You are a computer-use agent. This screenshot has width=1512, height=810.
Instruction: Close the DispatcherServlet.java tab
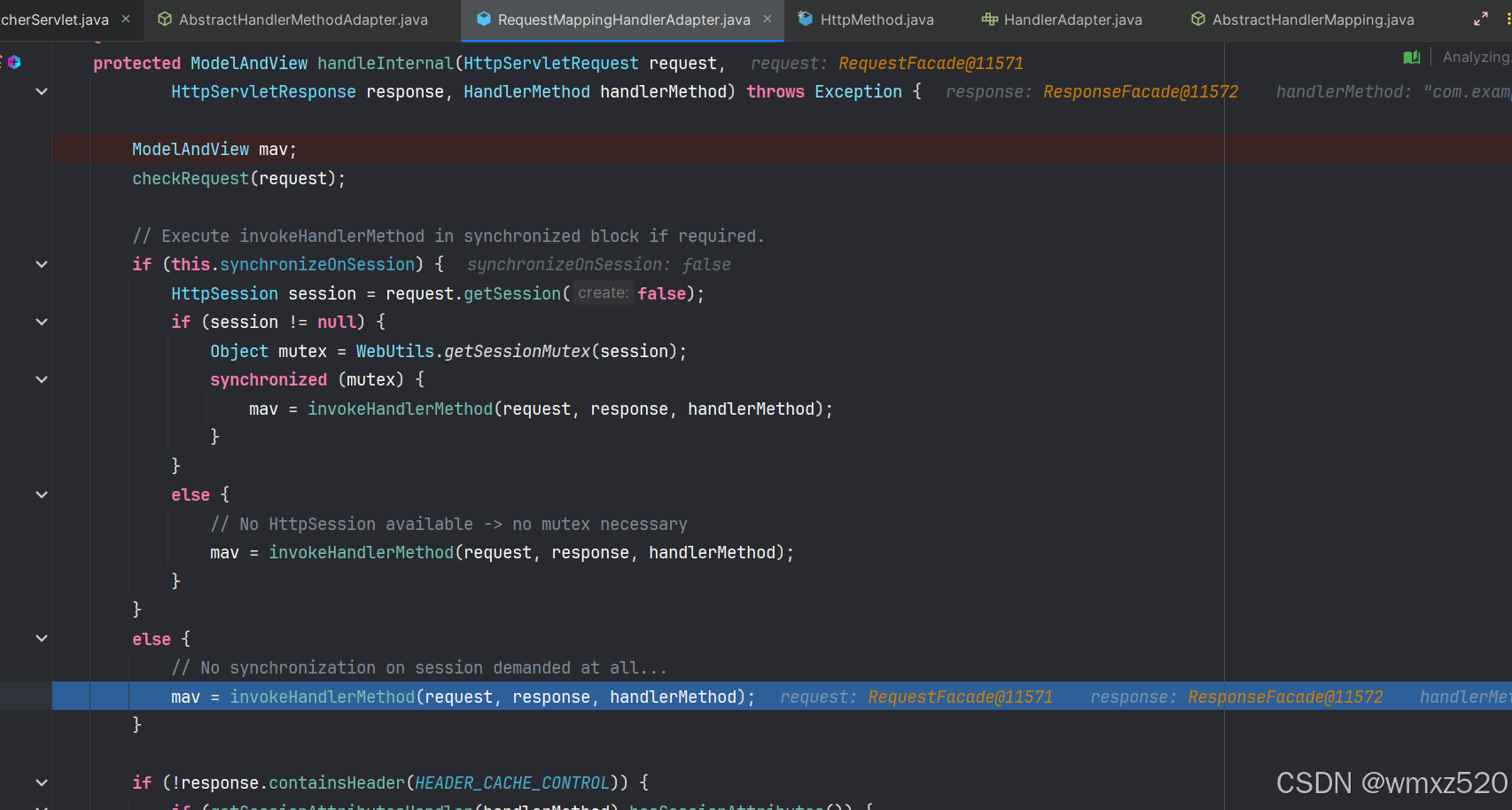pos(126,19)
